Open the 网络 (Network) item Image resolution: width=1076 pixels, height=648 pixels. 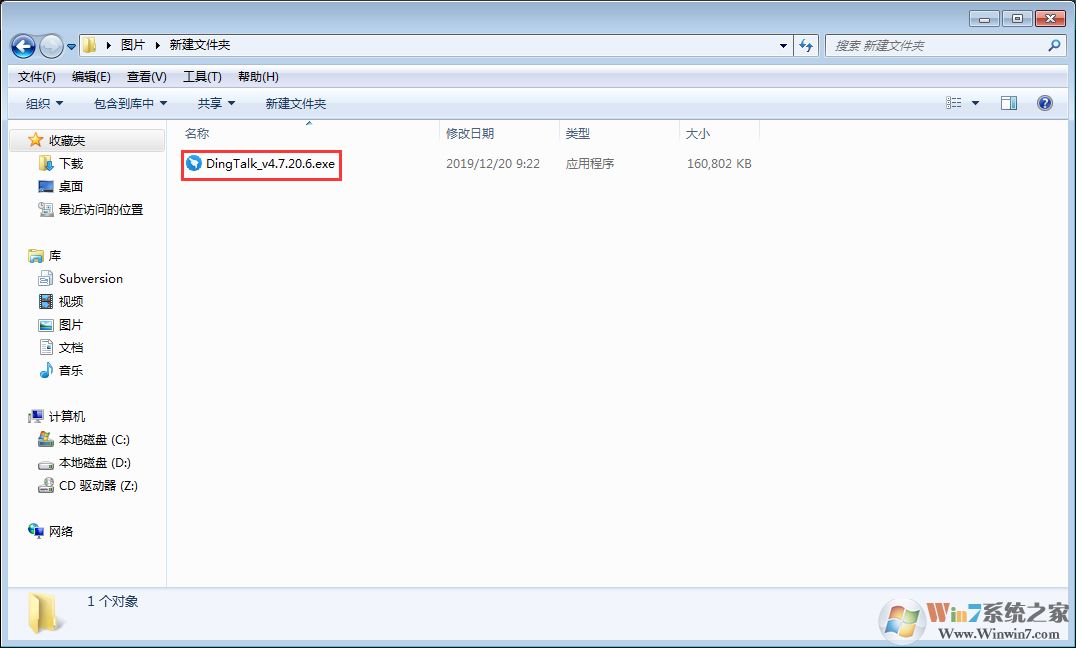pos(59,531)
